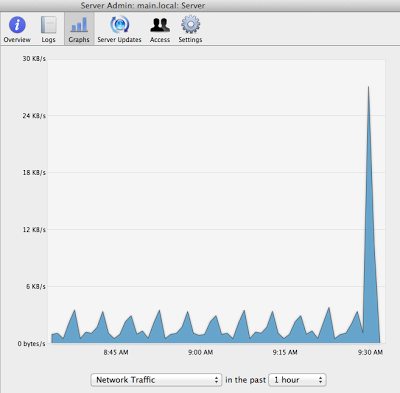Select the Graphs bar chart icon
This screenshot has height=393, width=400.
point(79,25)
